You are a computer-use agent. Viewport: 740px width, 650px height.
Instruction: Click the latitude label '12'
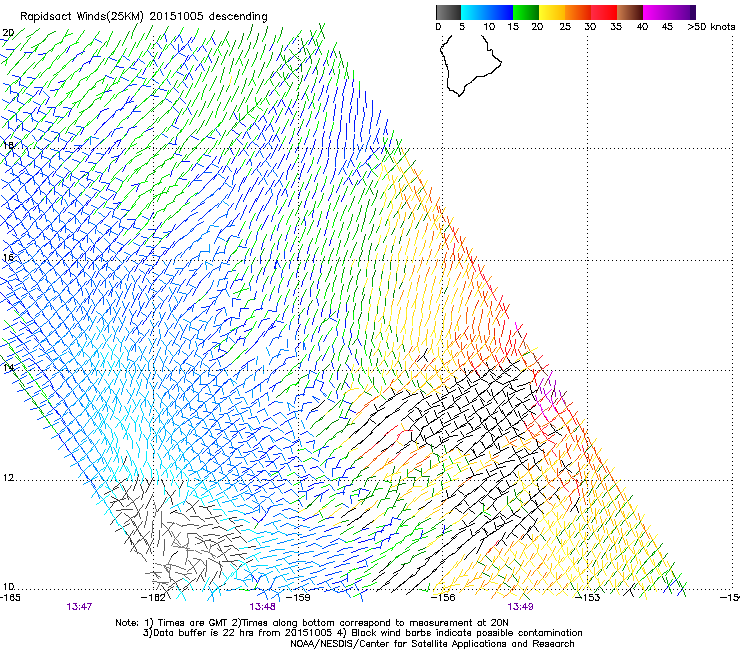click(x=8, y=478)
